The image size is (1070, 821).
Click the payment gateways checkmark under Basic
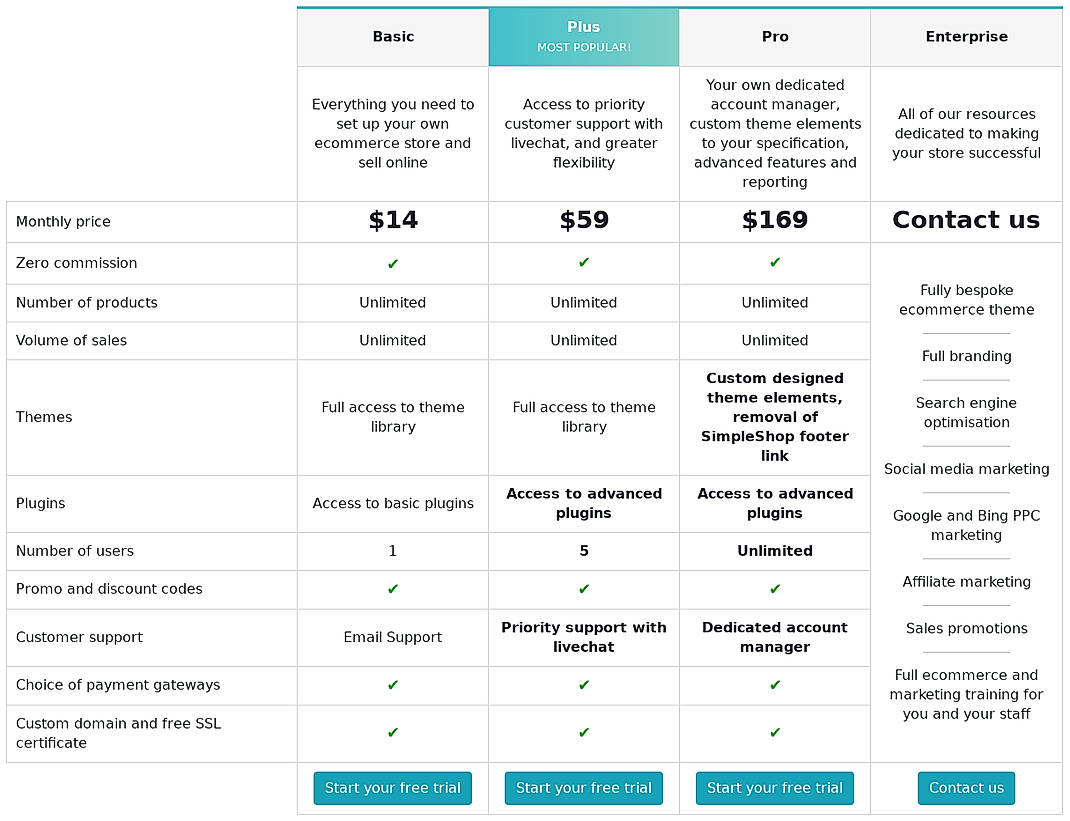(392, 685)
